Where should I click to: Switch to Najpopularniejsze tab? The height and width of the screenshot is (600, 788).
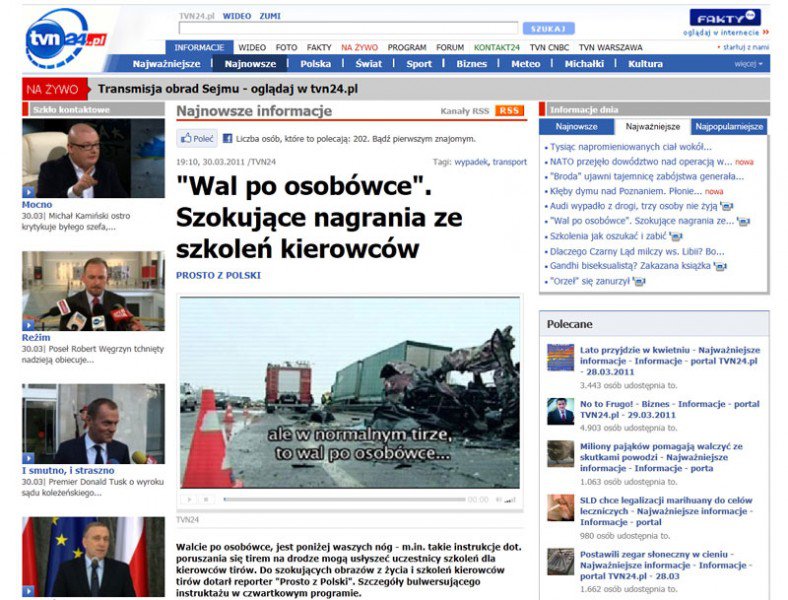click(x=729, y=127)
